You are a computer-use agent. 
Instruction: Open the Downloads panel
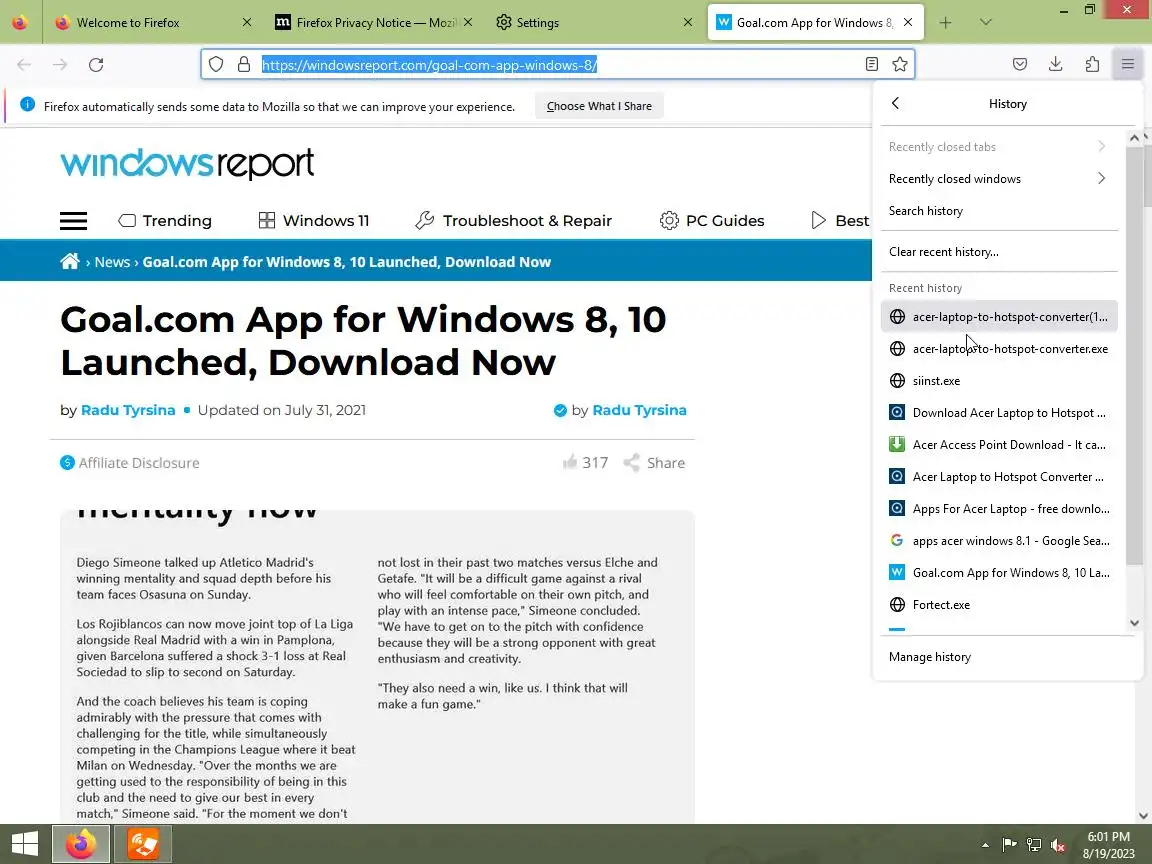point(1056,65)
